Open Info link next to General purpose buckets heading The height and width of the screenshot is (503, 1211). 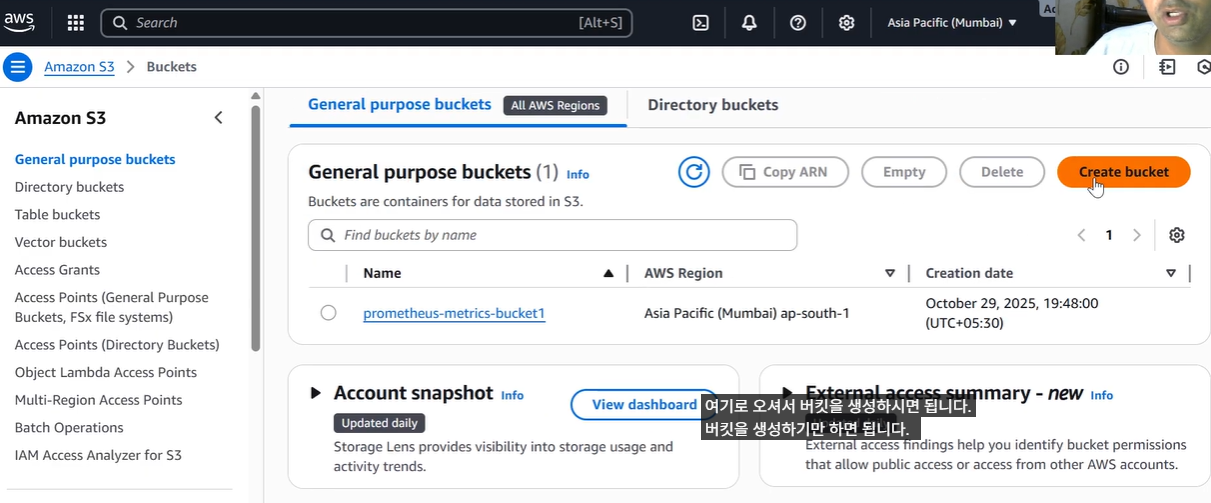[x=578, y=174]
